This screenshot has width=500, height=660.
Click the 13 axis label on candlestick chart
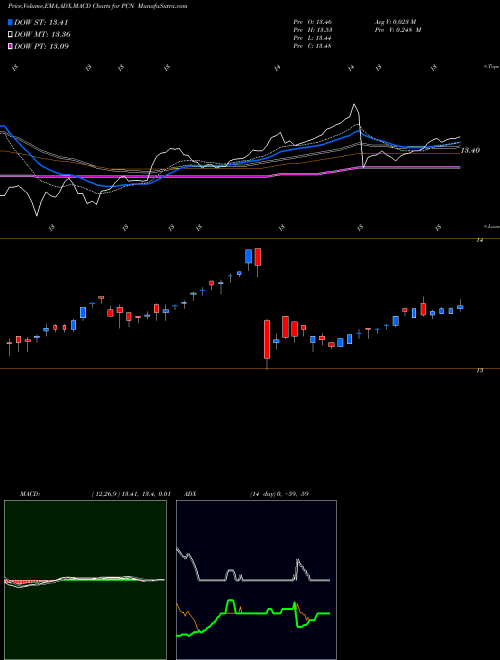tap(479, 370)
